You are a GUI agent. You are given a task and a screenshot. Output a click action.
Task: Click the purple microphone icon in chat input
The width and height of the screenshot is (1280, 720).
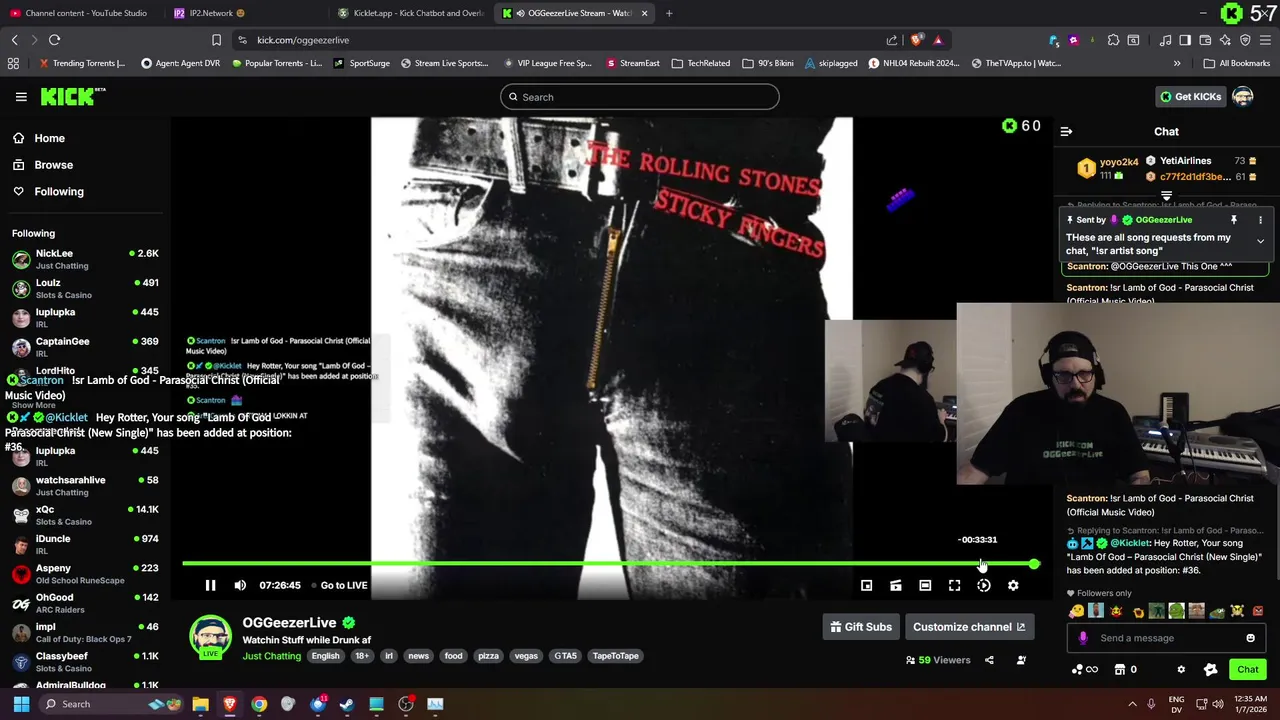coord(1083,638)
